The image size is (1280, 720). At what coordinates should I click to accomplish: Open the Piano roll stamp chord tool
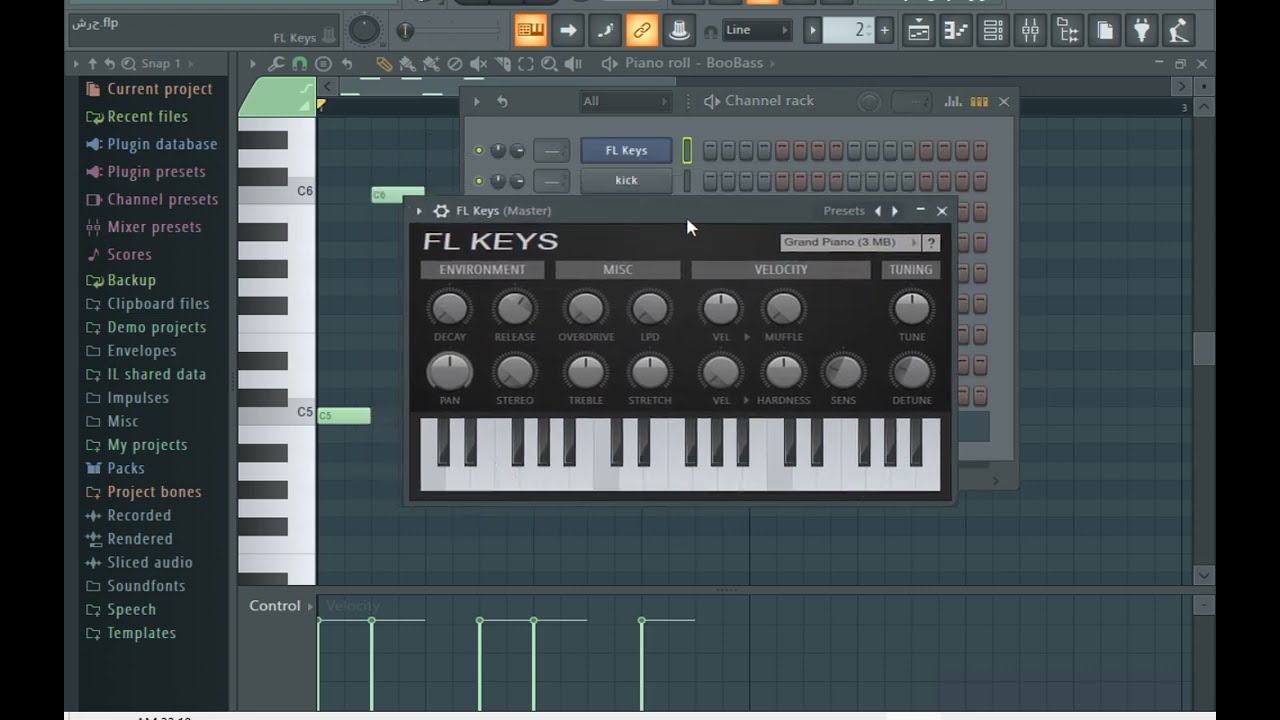tap(323, 64)
